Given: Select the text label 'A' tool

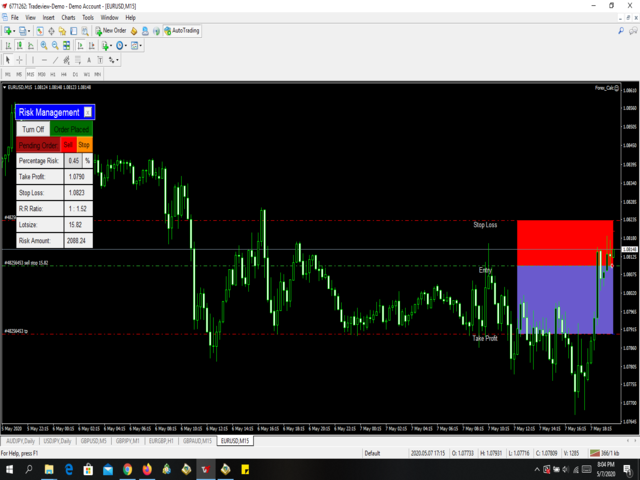Looking at the screenshot, I should [87, 60].
